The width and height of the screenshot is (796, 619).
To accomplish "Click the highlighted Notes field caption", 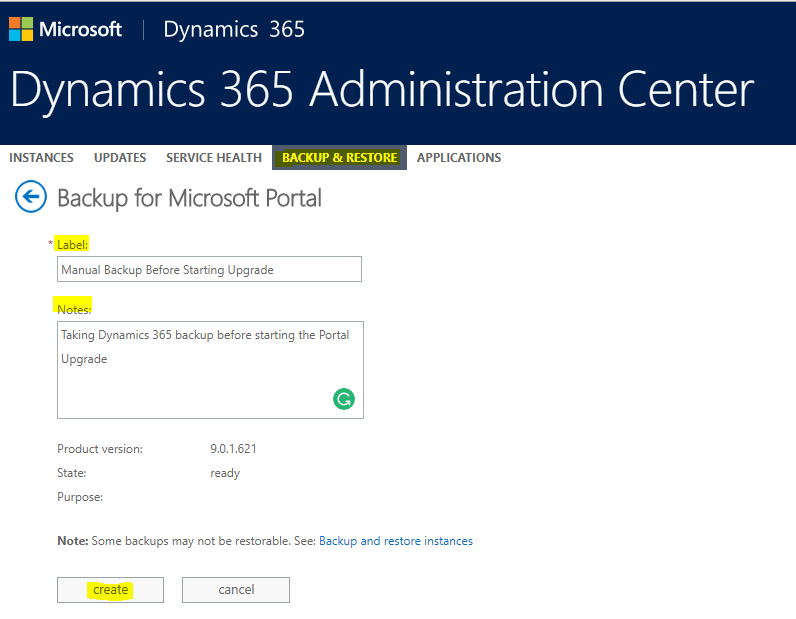I will (74, 309).
